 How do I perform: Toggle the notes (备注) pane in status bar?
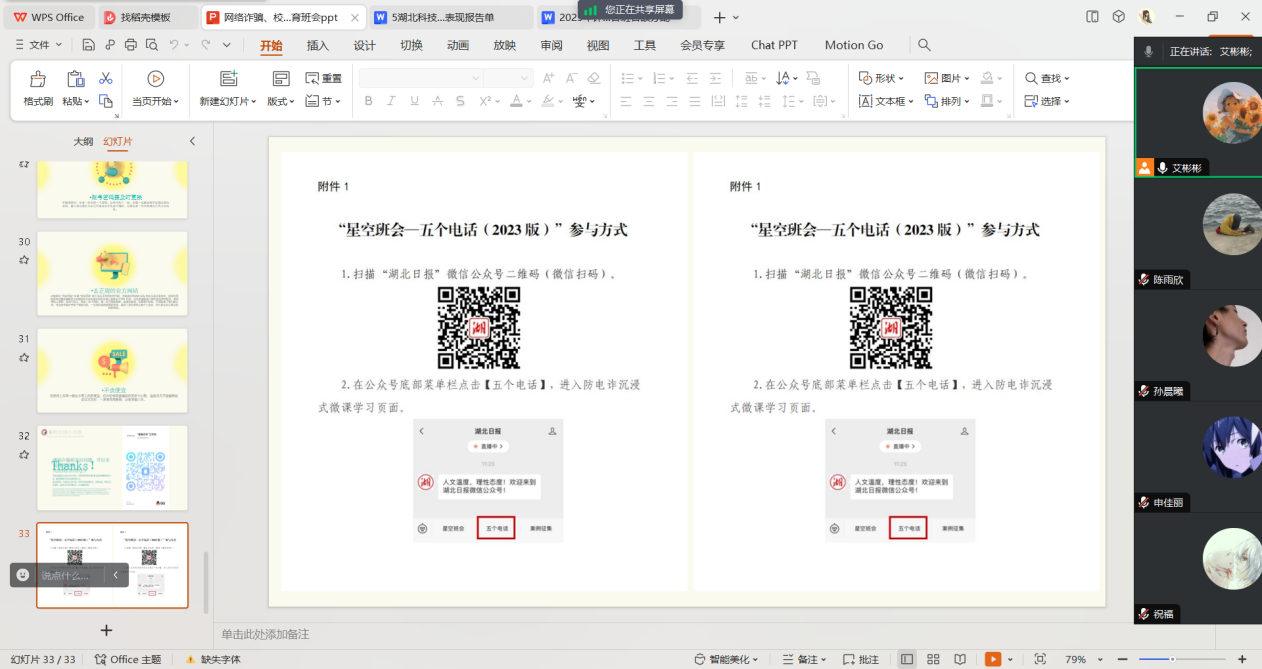(x=808, y=659)
